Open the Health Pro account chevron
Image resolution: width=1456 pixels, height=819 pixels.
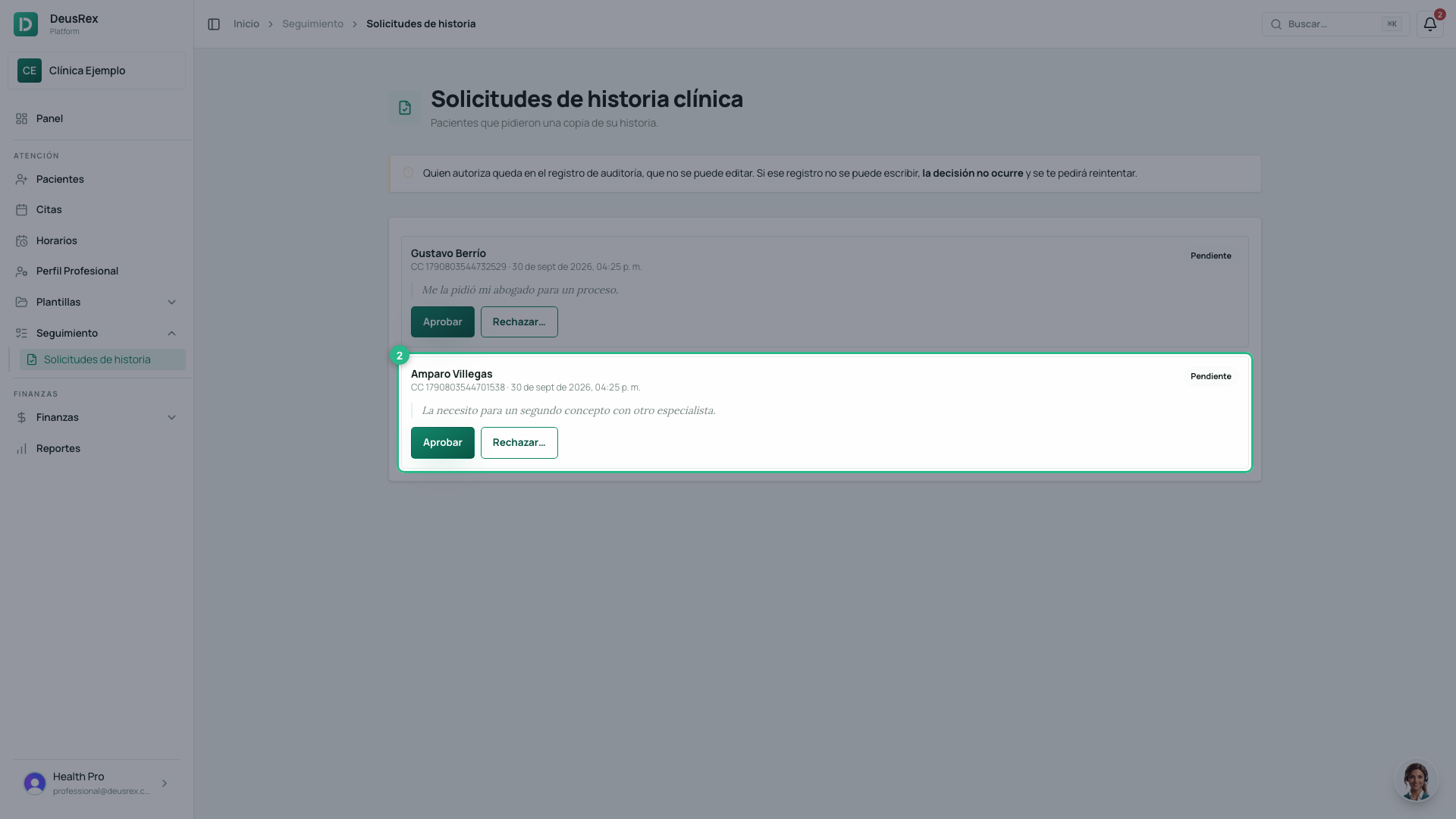165,783
